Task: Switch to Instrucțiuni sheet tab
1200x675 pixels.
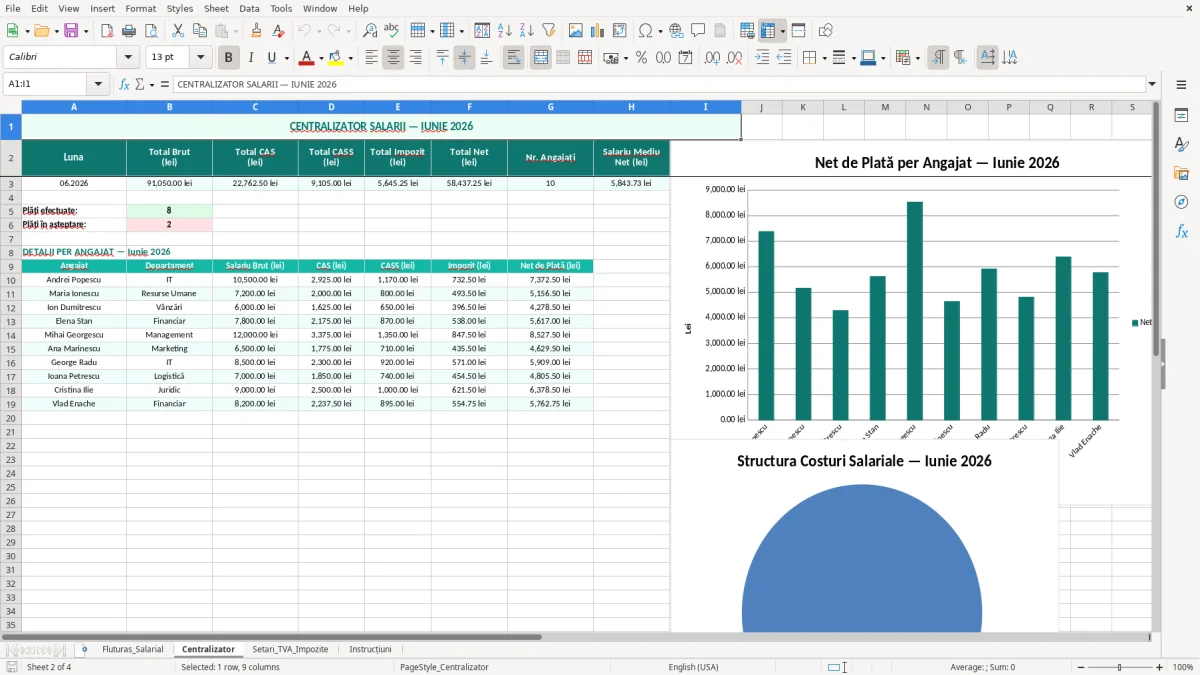Action: (370, 650)
